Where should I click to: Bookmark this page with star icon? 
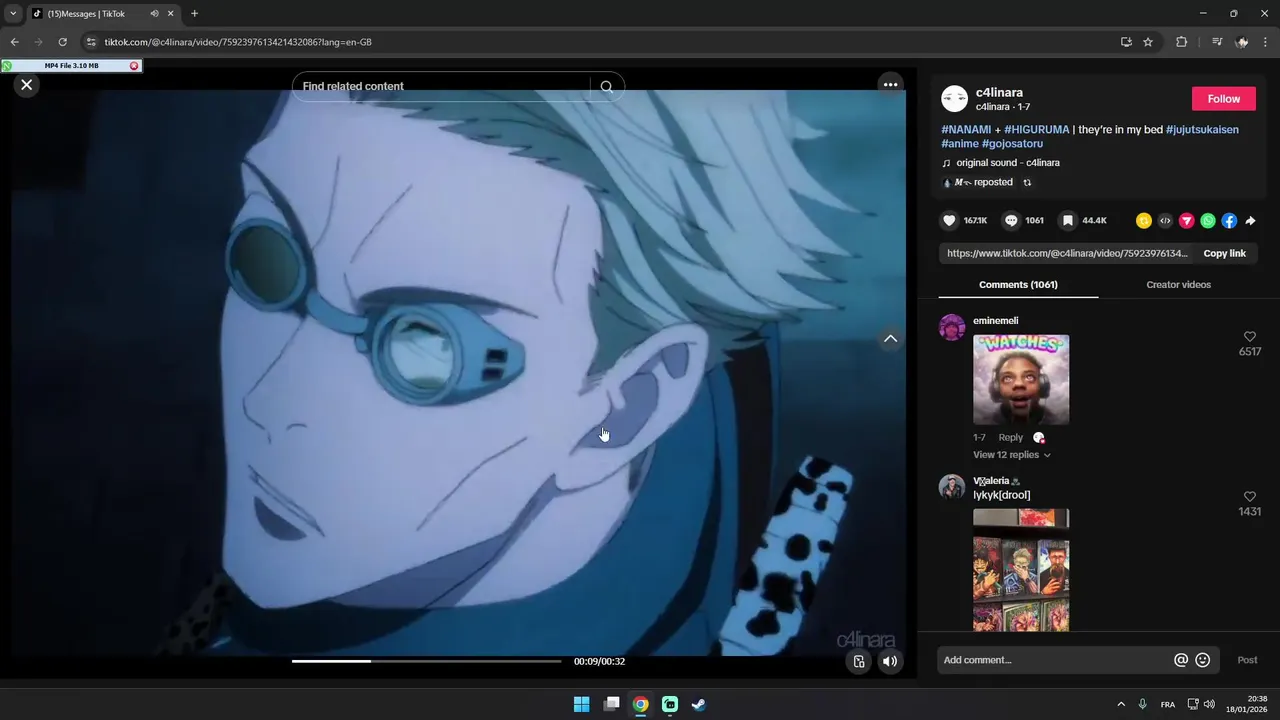[1148, 42]
